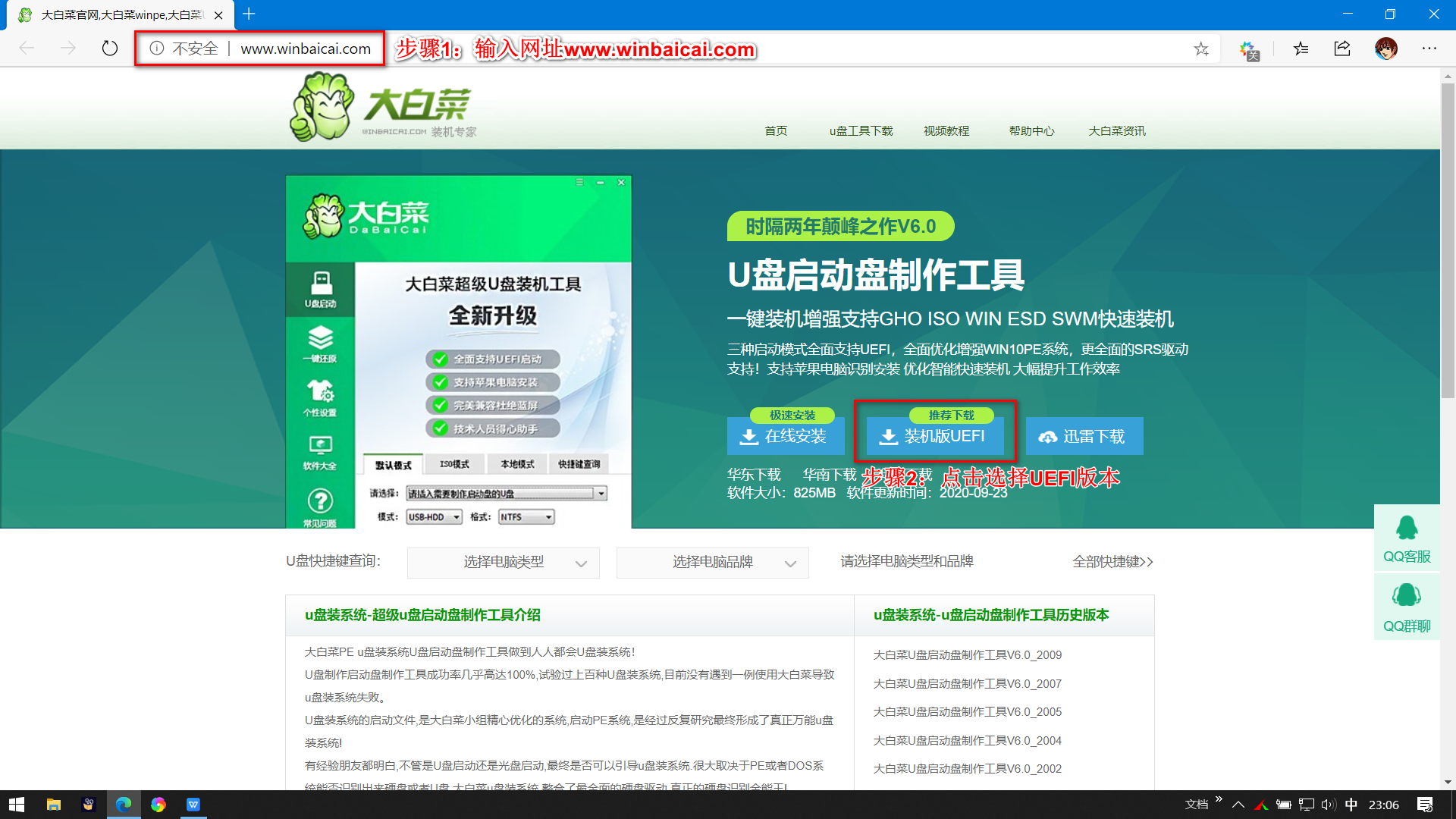
Task: Toggle the 中 input method indicator
Action: (1351, 805)
